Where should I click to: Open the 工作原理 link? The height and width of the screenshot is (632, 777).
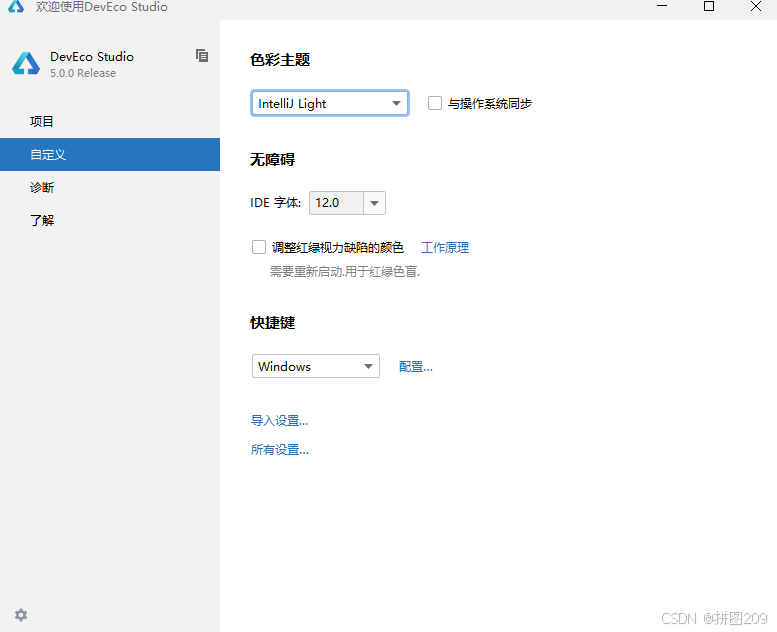[x=445, y=247]
